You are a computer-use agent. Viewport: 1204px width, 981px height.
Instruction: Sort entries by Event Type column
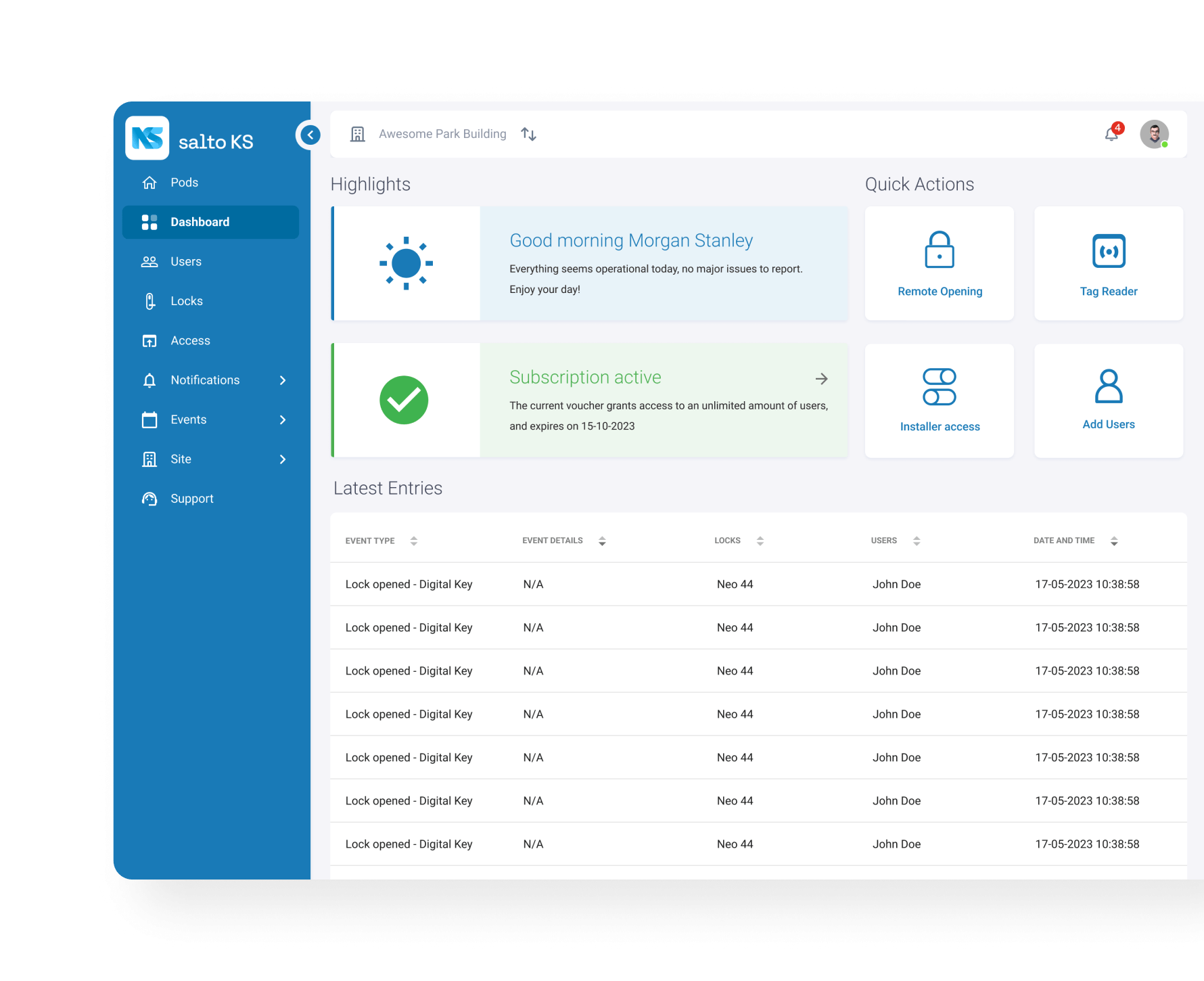click(x=413, y=541)
